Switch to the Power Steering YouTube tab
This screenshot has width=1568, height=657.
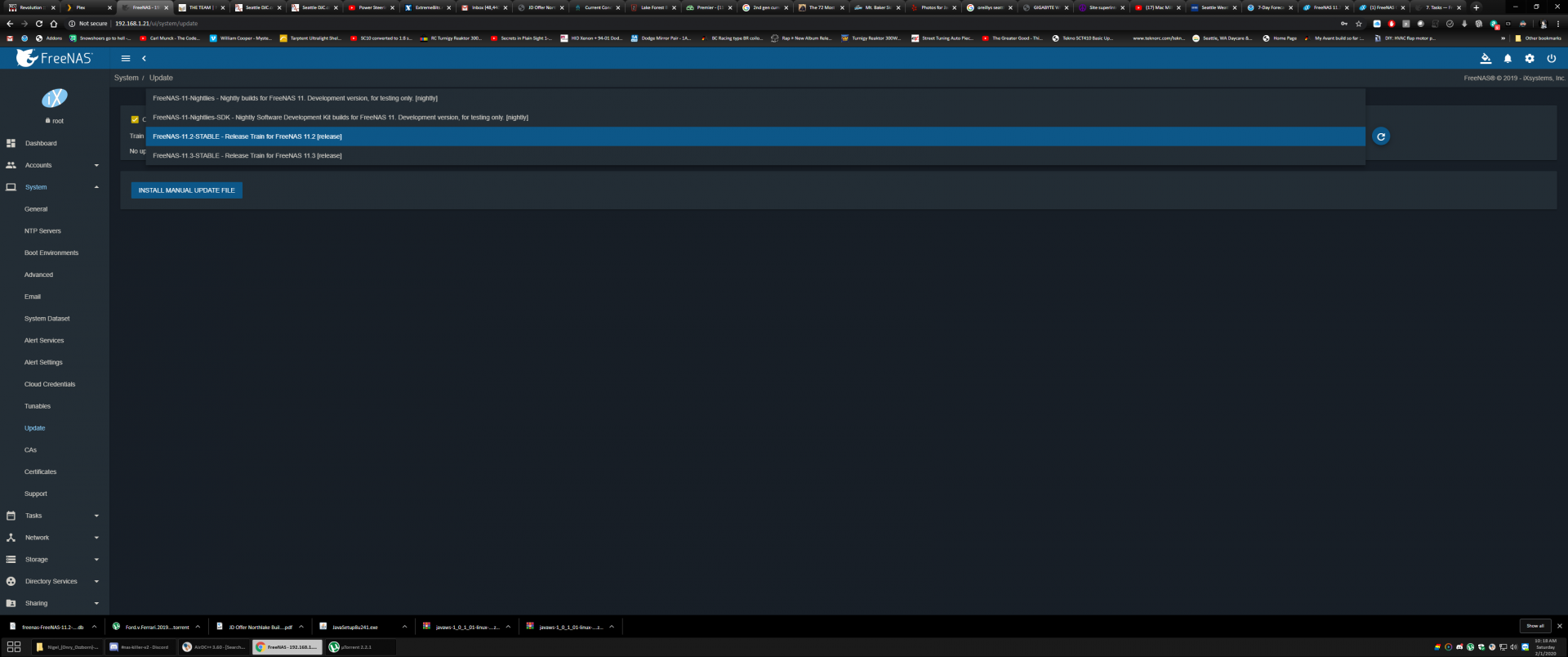(x=371, y=7)
